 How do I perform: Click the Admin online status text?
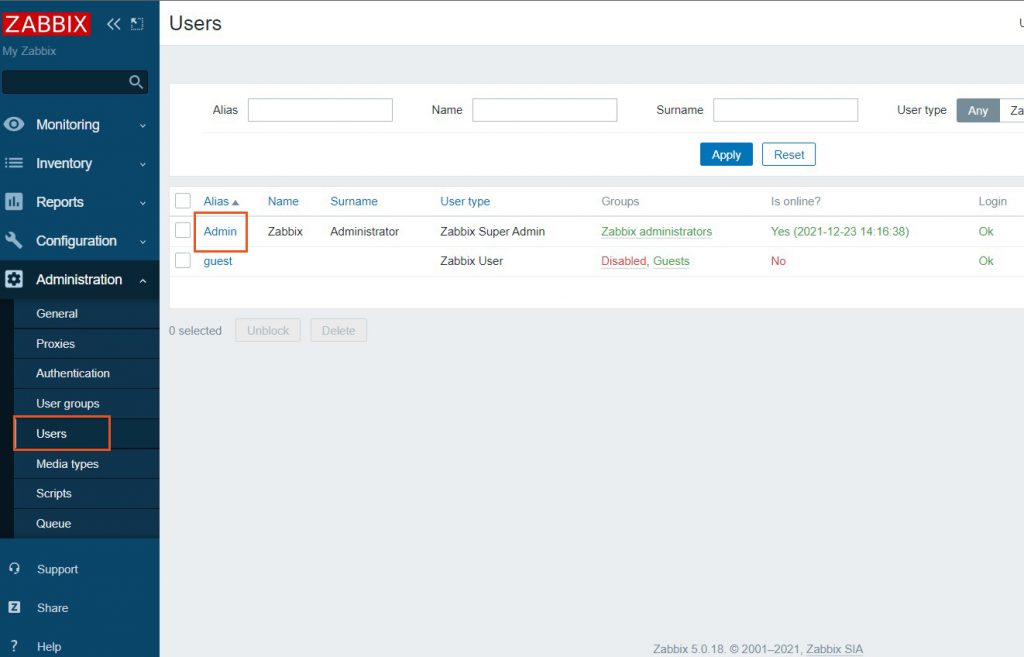pos(840,231)
